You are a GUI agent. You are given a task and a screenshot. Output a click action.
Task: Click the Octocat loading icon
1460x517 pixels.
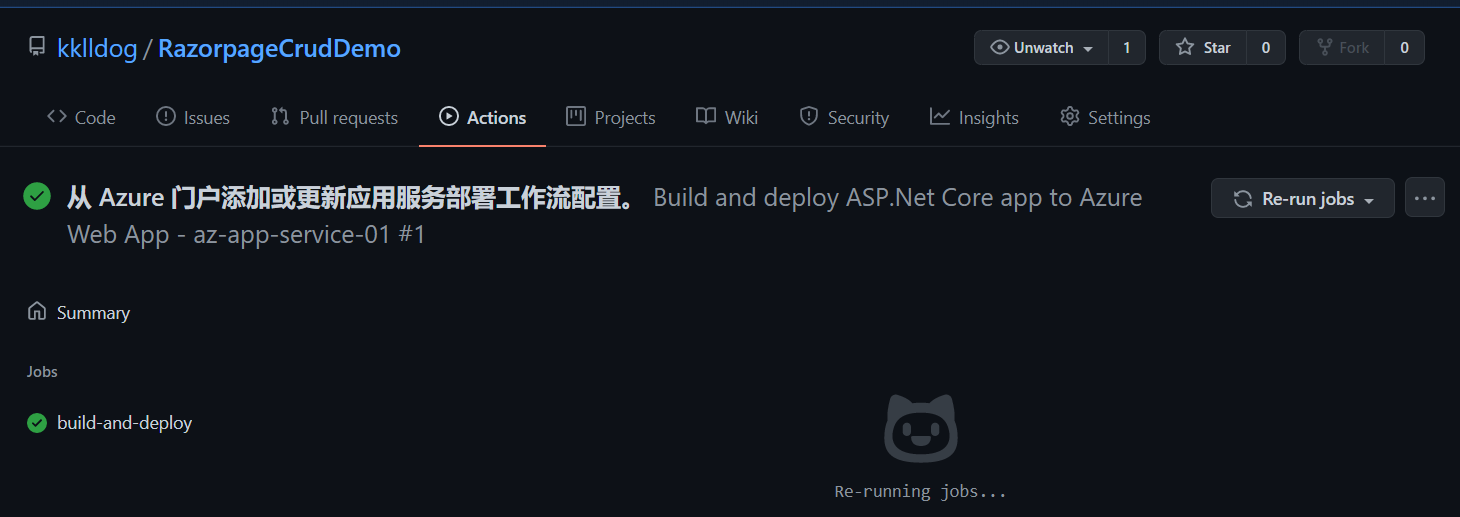pos(921,428)
